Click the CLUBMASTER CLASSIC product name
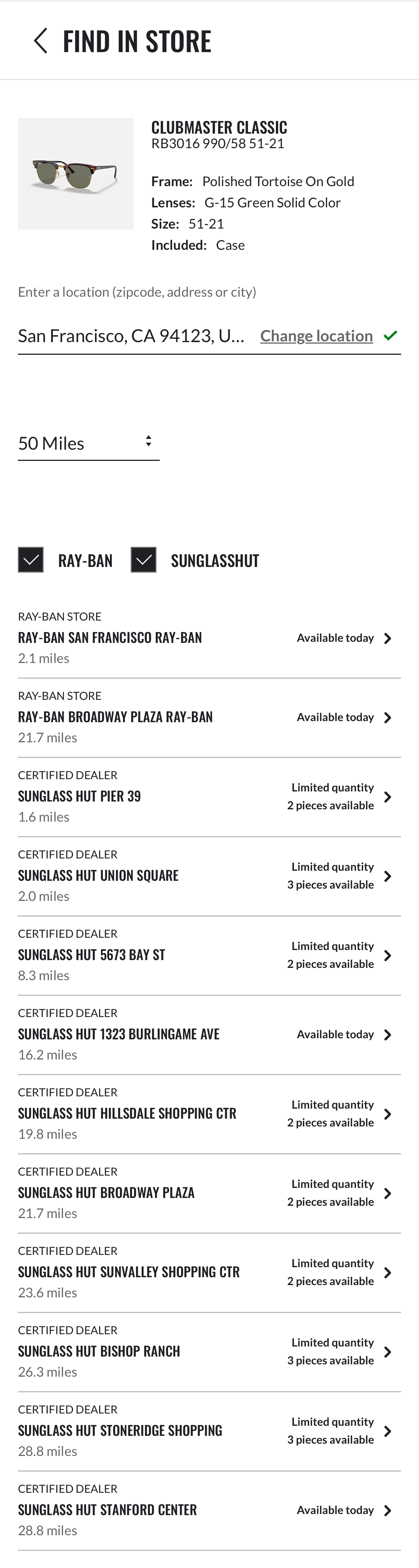The height and width of the screenshot is (1568, 419). (x=219, y=127)
